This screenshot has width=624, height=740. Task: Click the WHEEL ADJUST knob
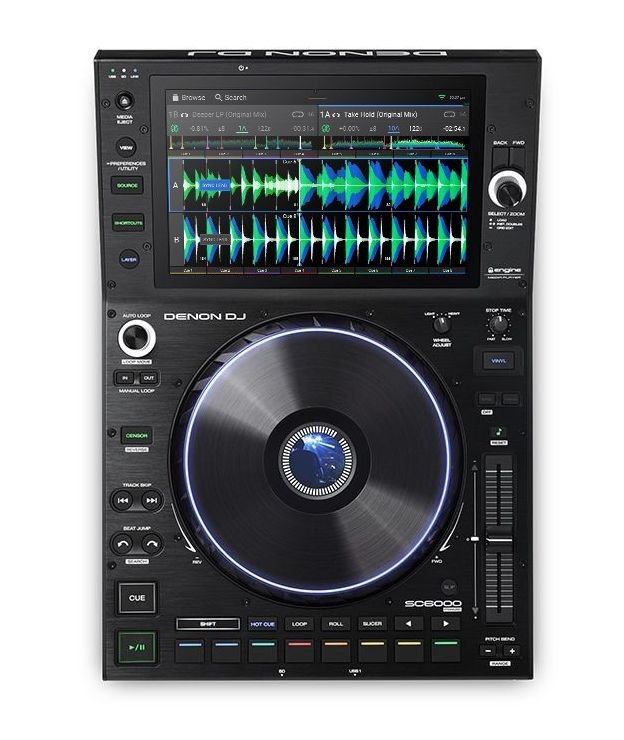pos(442,325)
